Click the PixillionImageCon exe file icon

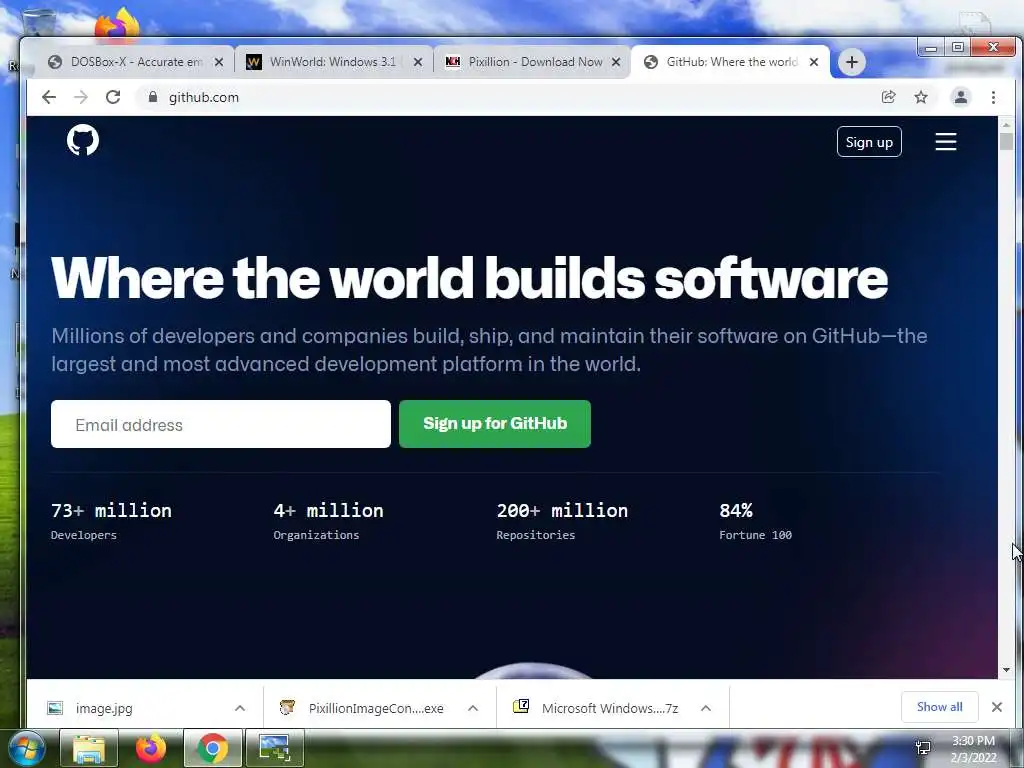[287, 708]
